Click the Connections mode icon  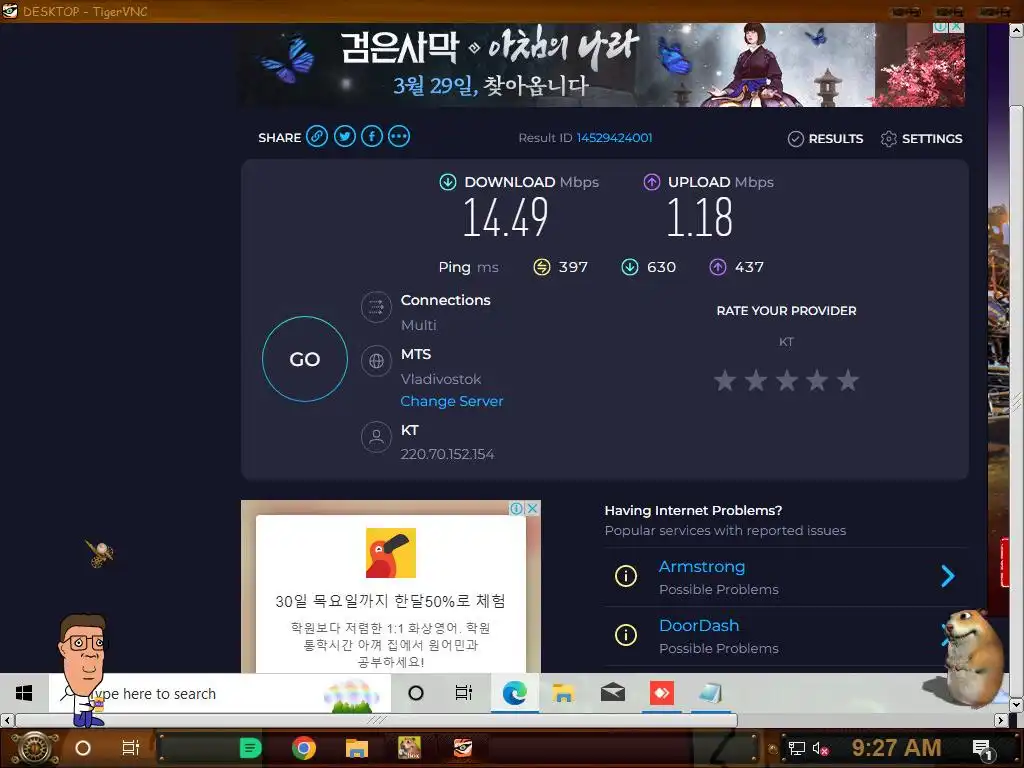click(376, 306)
